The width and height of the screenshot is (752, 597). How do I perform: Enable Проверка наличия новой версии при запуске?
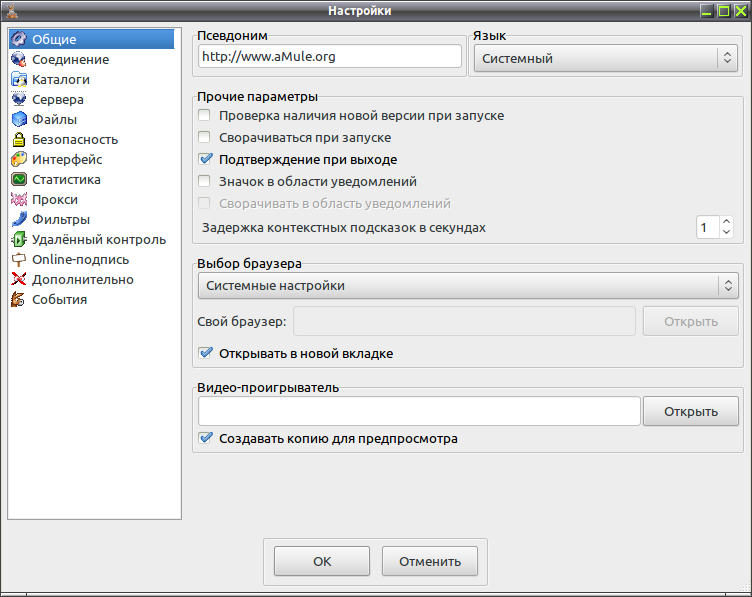[x=204, y=115]
